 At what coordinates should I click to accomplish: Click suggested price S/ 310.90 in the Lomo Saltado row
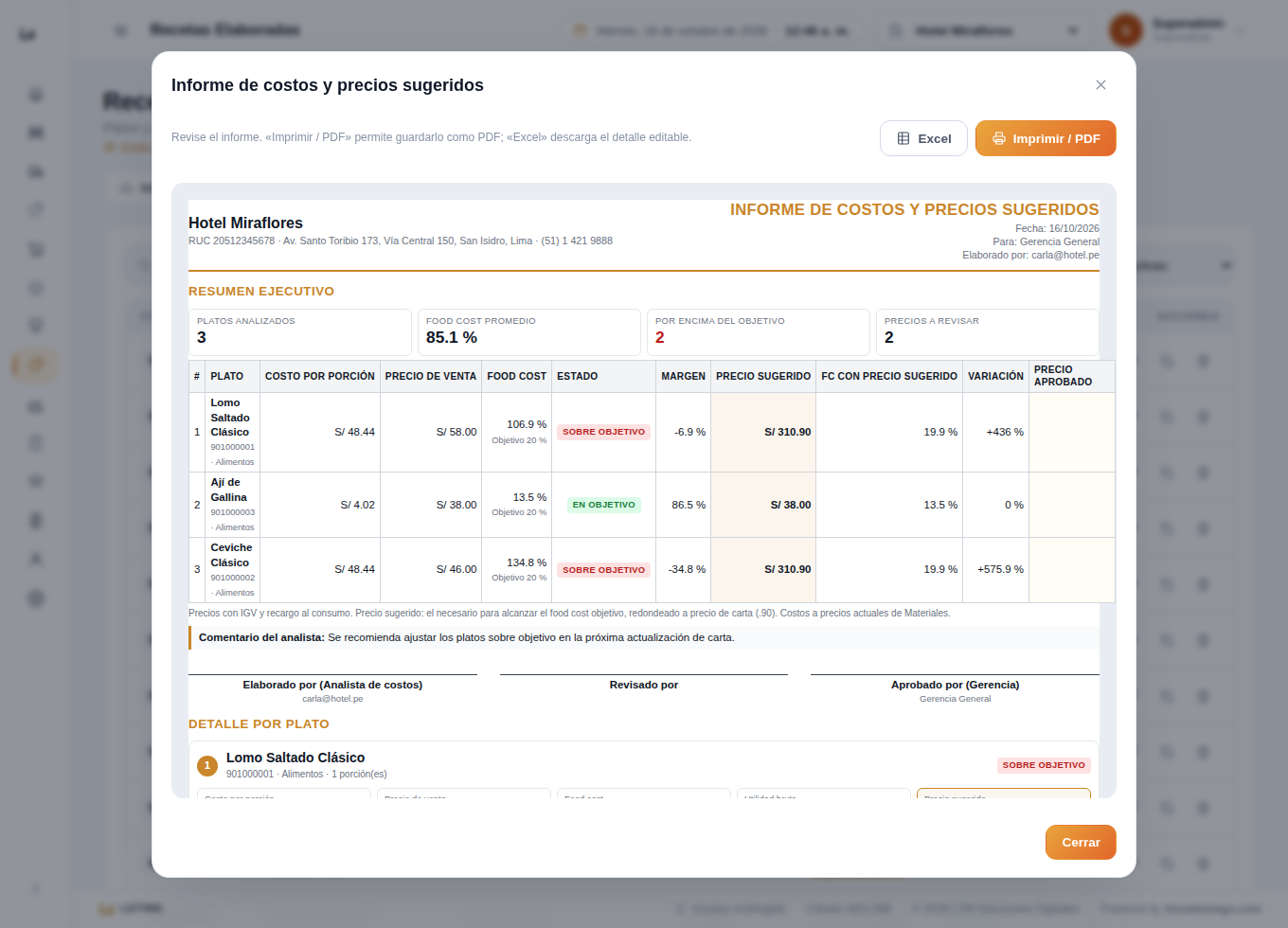pos(788,432)
